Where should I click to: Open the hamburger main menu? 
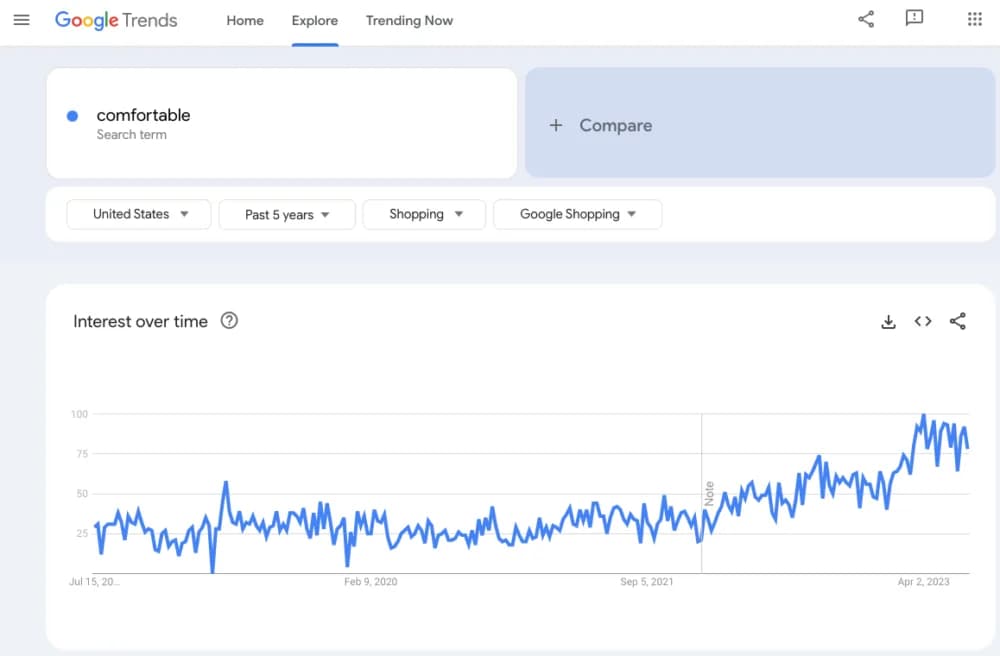(x=22, y=20)
